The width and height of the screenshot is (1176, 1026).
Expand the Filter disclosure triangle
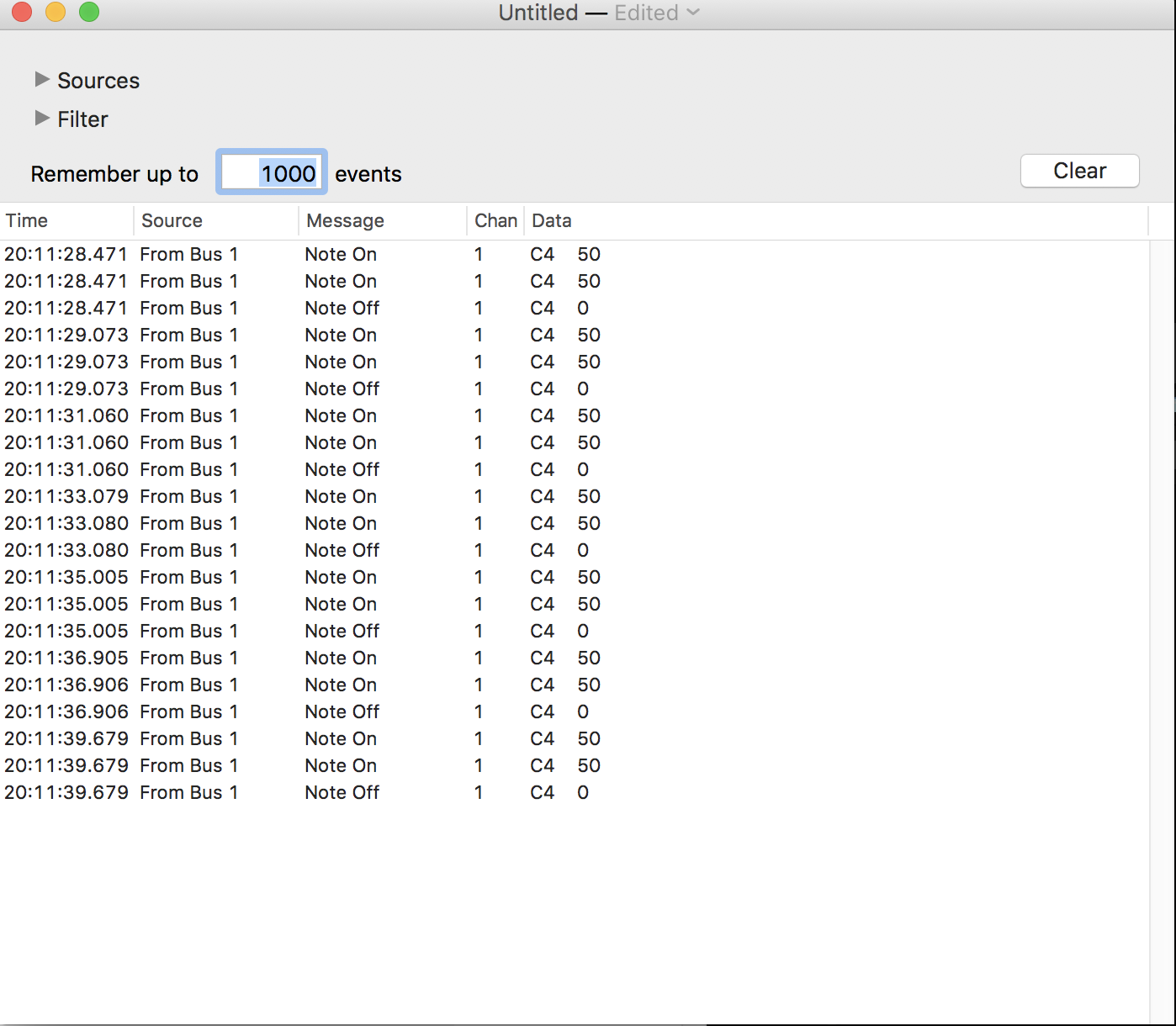coord(42,119)
